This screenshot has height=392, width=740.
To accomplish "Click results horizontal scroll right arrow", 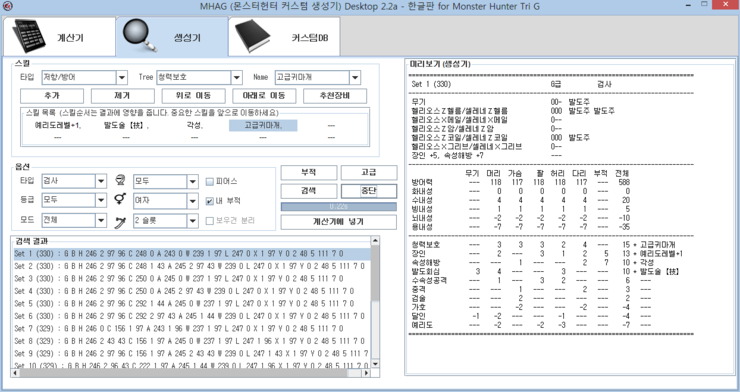I will (367, 373).
